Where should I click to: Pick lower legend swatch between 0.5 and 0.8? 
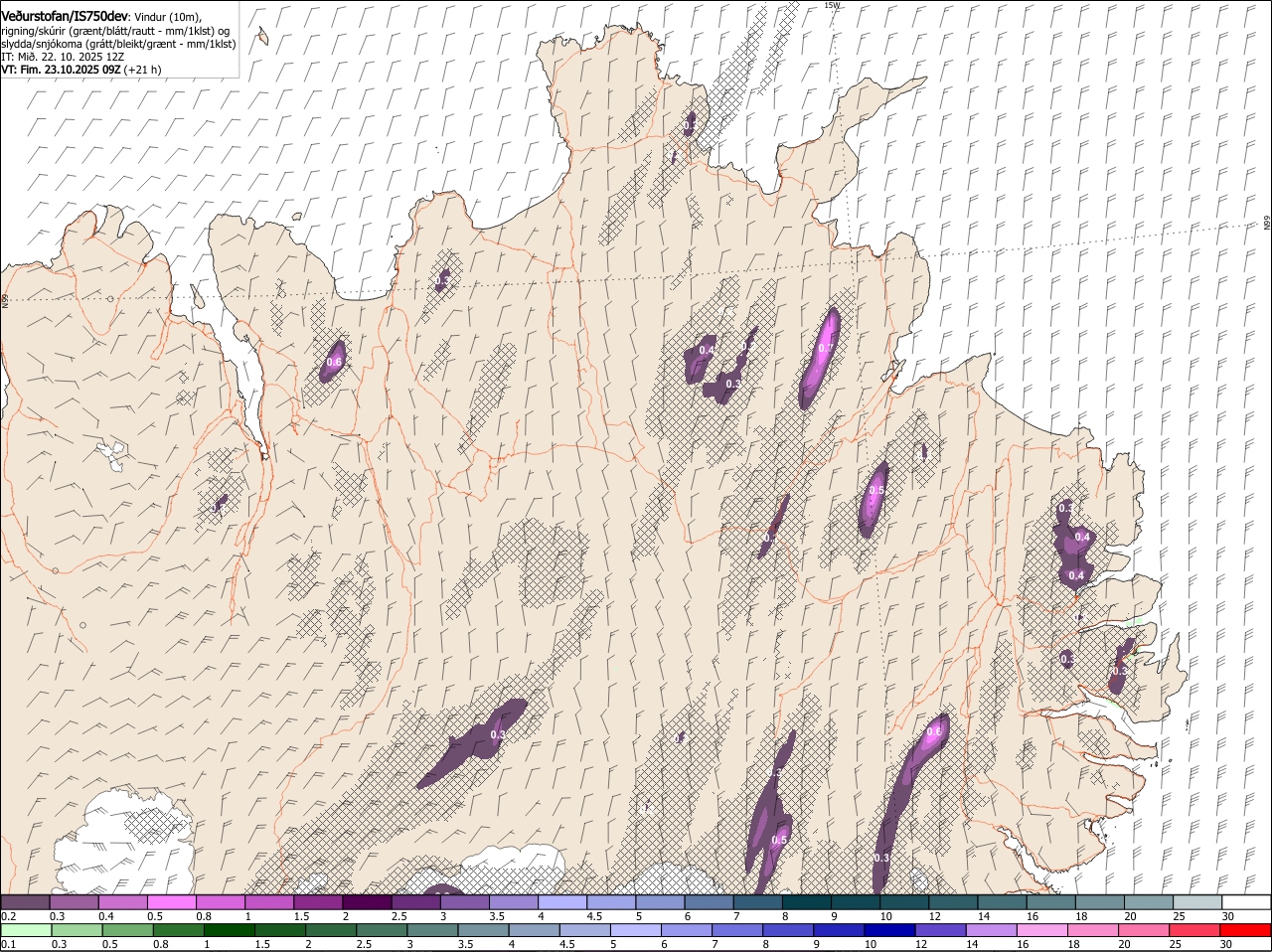pos(128,930)
